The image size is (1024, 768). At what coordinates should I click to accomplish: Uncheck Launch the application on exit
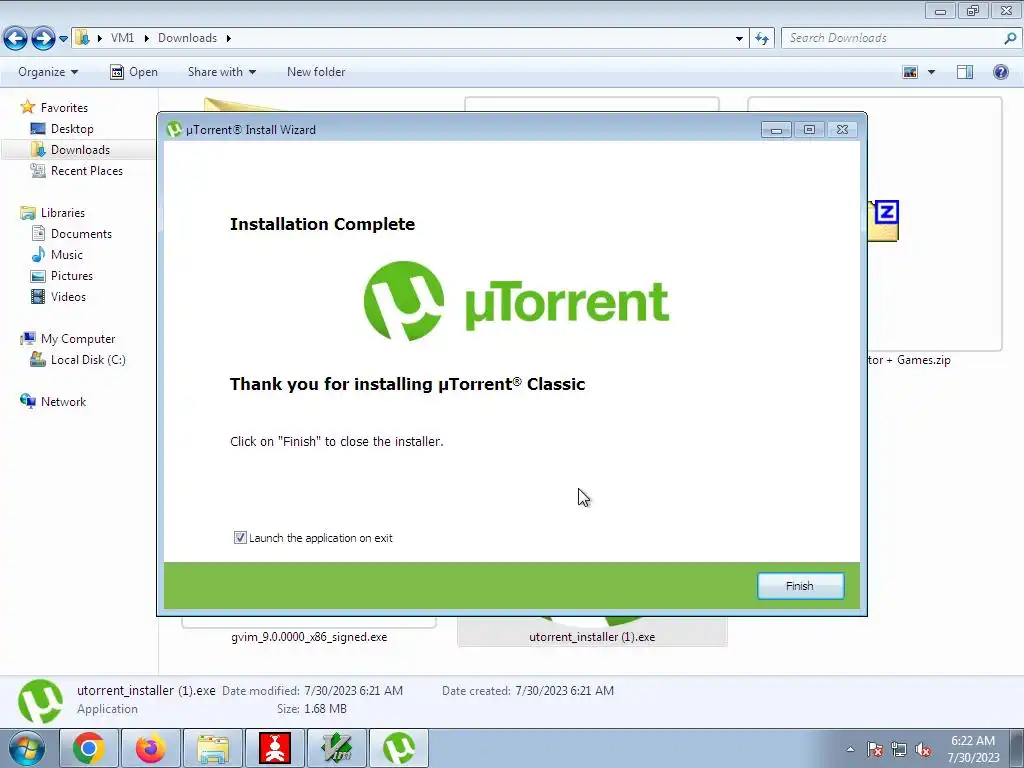pos(240,537)
